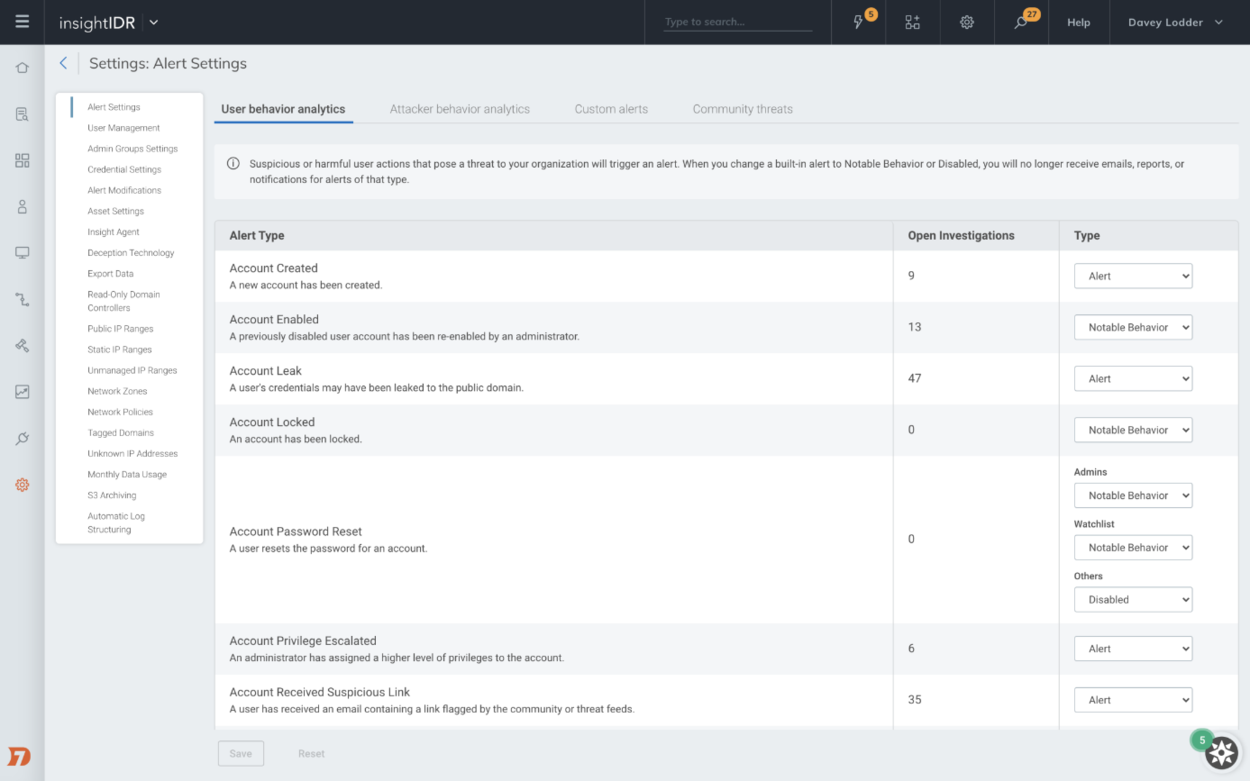Open Public IP Ranges settings
Viewport: 1250px width, 781px height.
(x=120, y=329)
